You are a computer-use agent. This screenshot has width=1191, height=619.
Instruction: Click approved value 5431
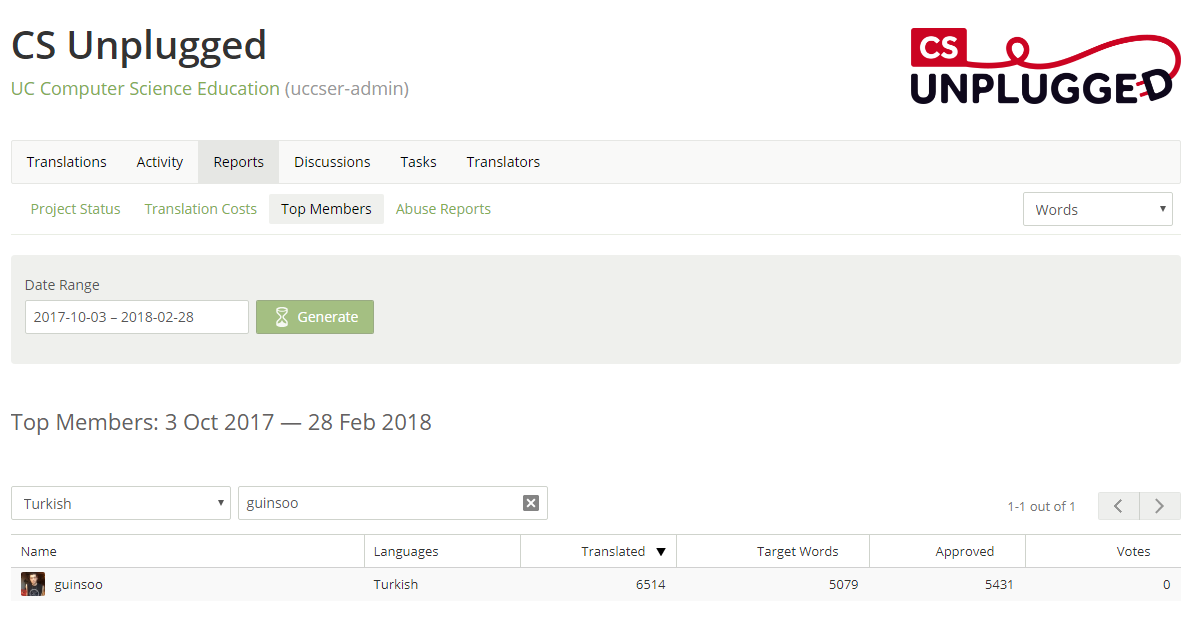(999, 584)
